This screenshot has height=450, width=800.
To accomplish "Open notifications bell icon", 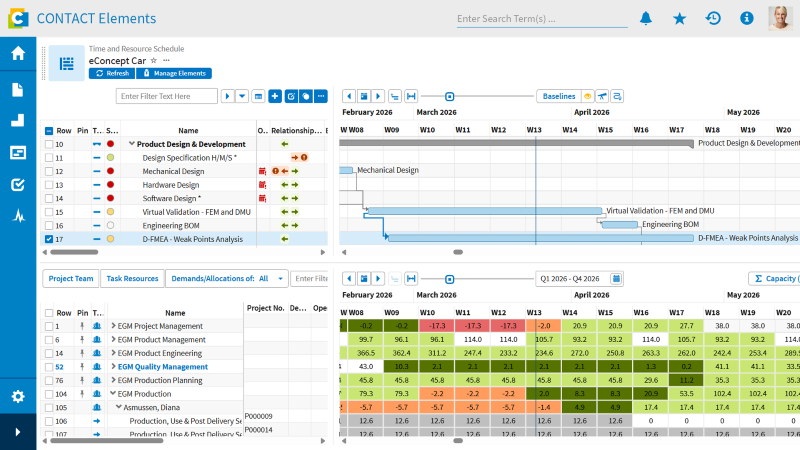I will (x=646, y=18).
